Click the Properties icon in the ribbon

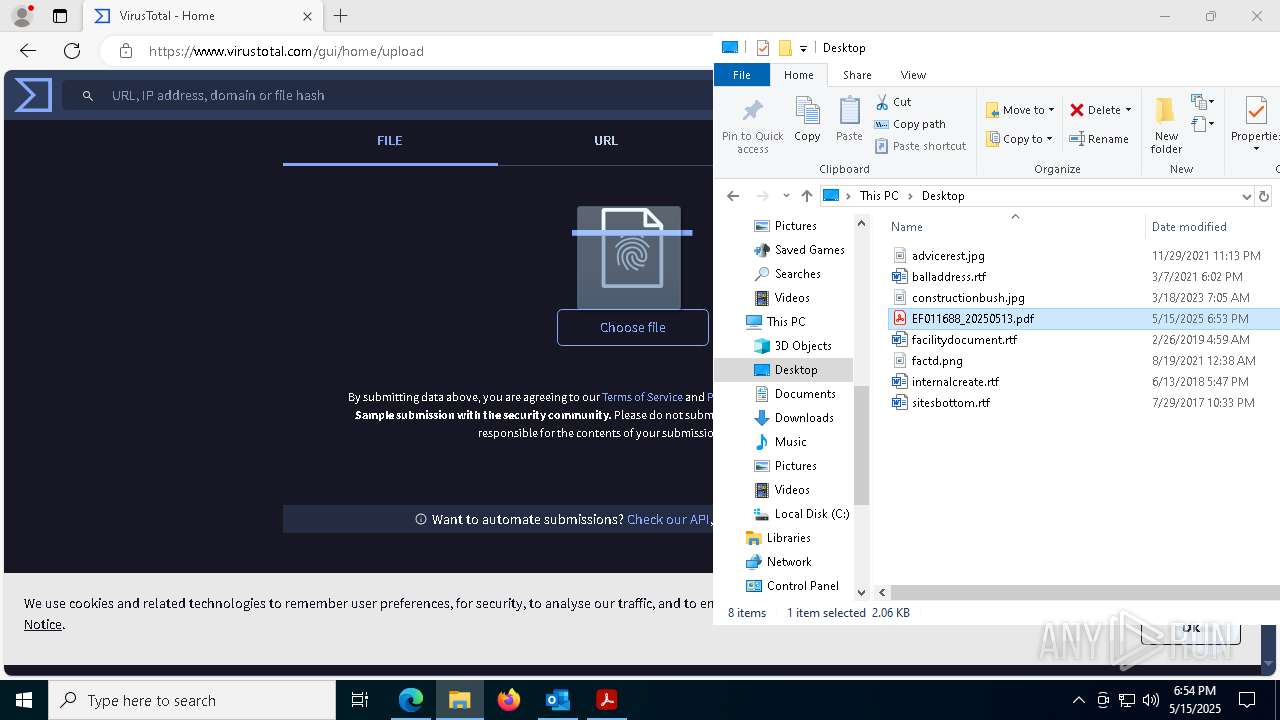tap(1255, 111)
